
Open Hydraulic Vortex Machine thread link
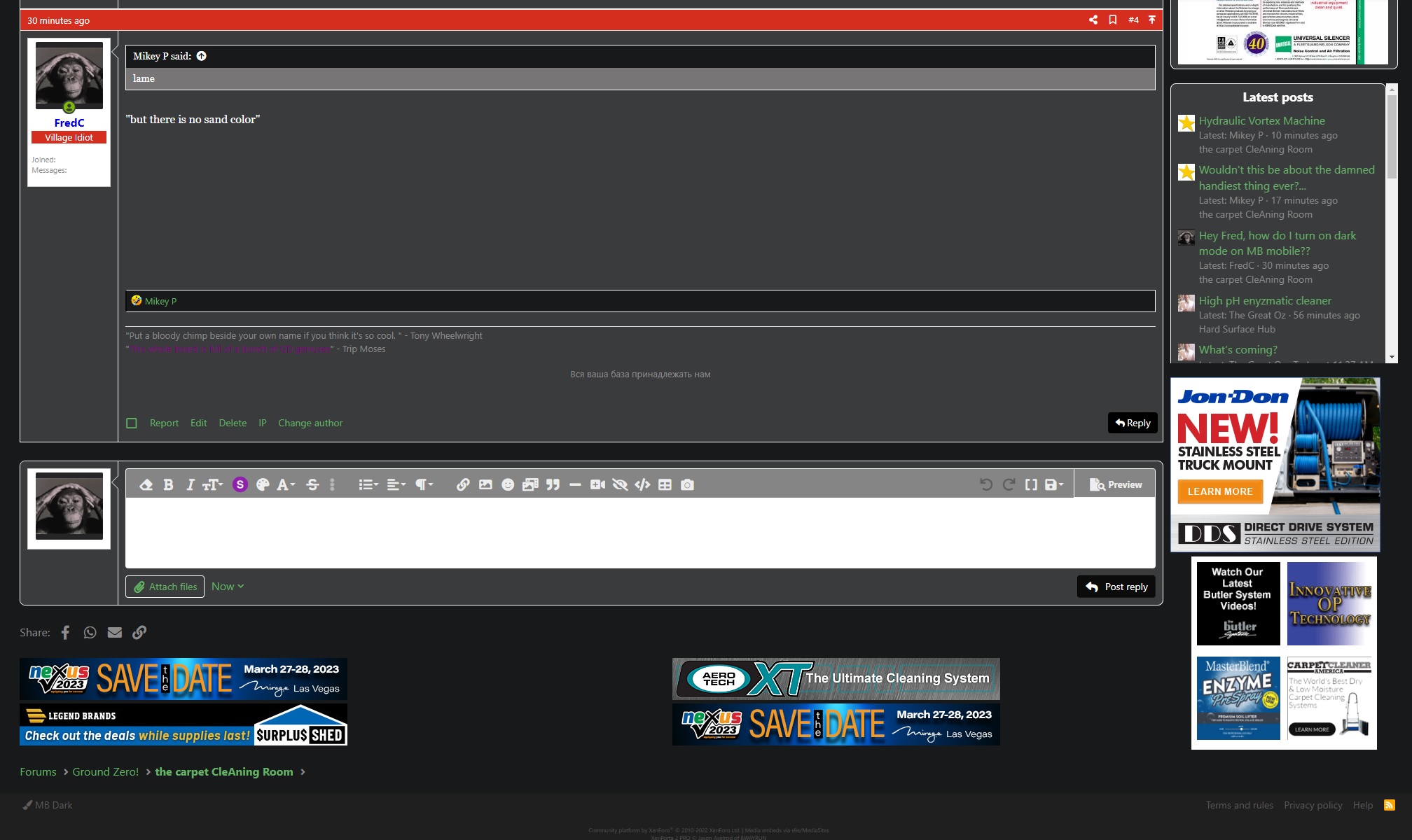[1261, 120]
